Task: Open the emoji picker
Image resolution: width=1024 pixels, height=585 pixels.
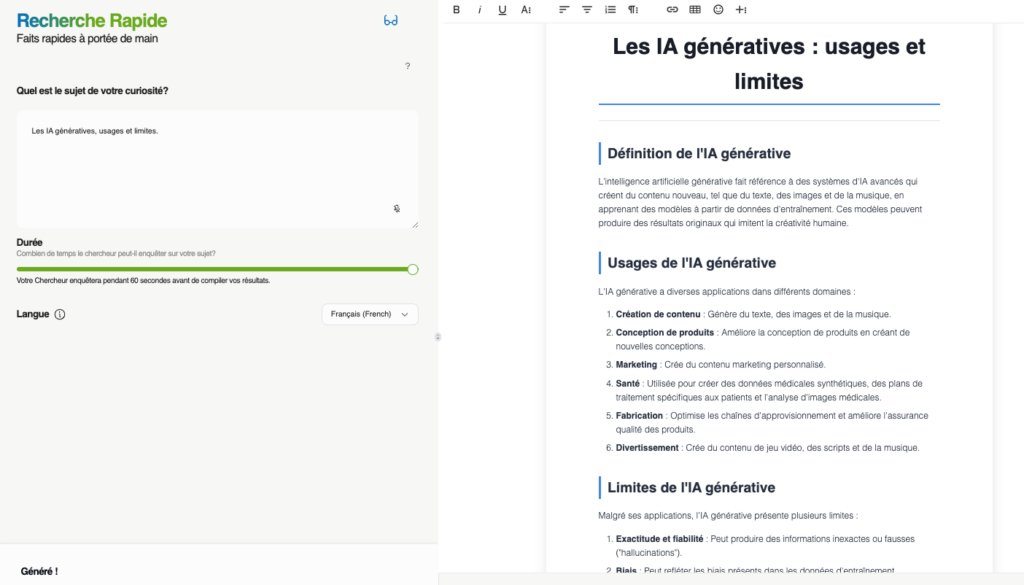Action: point(718,10)
